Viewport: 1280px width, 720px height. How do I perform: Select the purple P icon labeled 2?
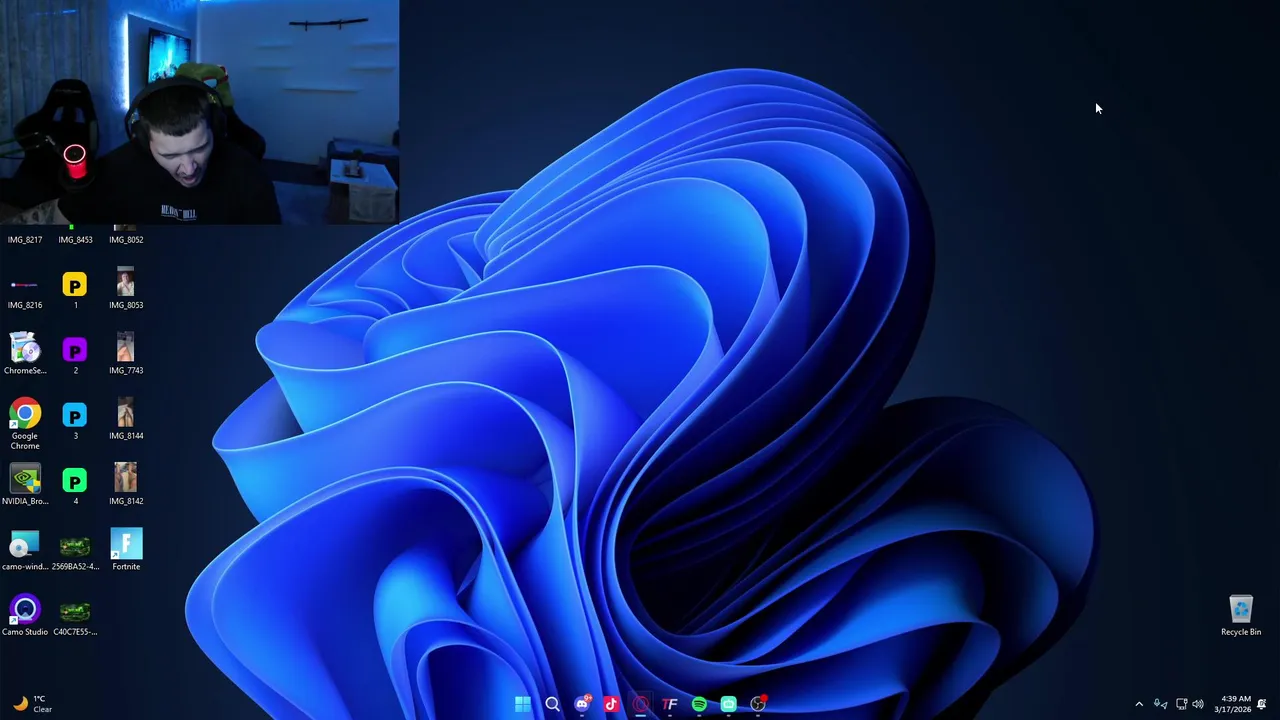pos(75,350)
